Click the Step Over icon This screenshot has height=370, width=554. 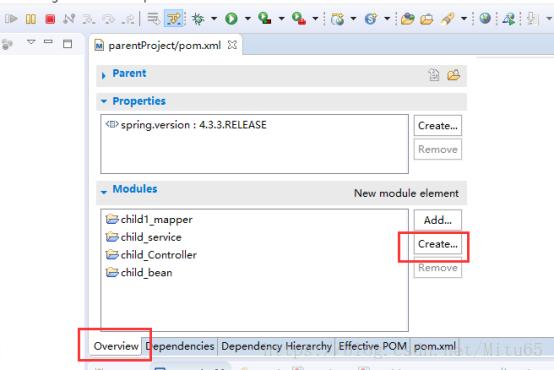point(108,18)
